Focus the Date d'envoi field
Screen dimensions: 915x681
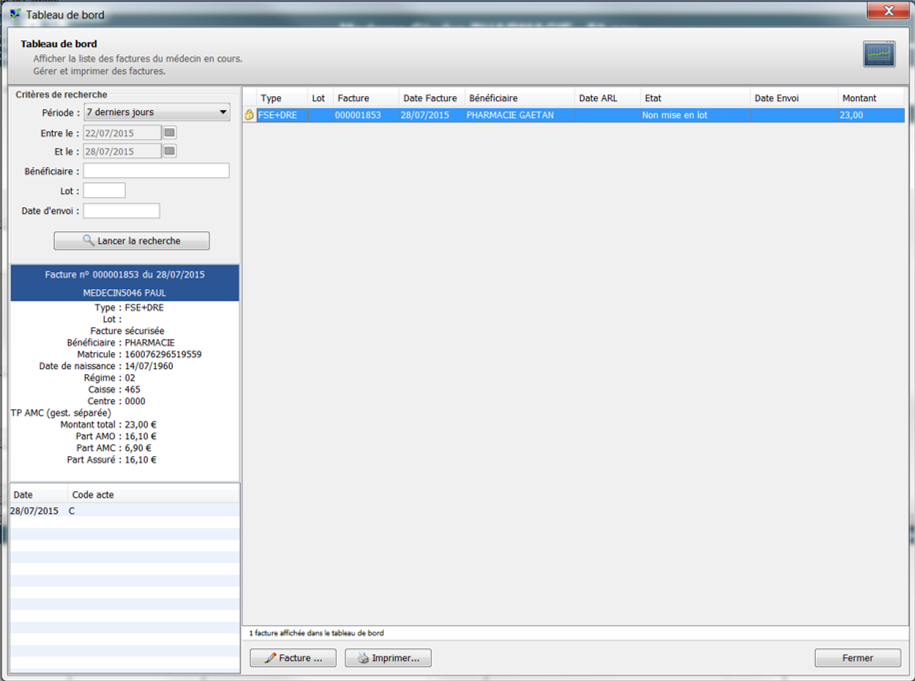tap(121, 211)
